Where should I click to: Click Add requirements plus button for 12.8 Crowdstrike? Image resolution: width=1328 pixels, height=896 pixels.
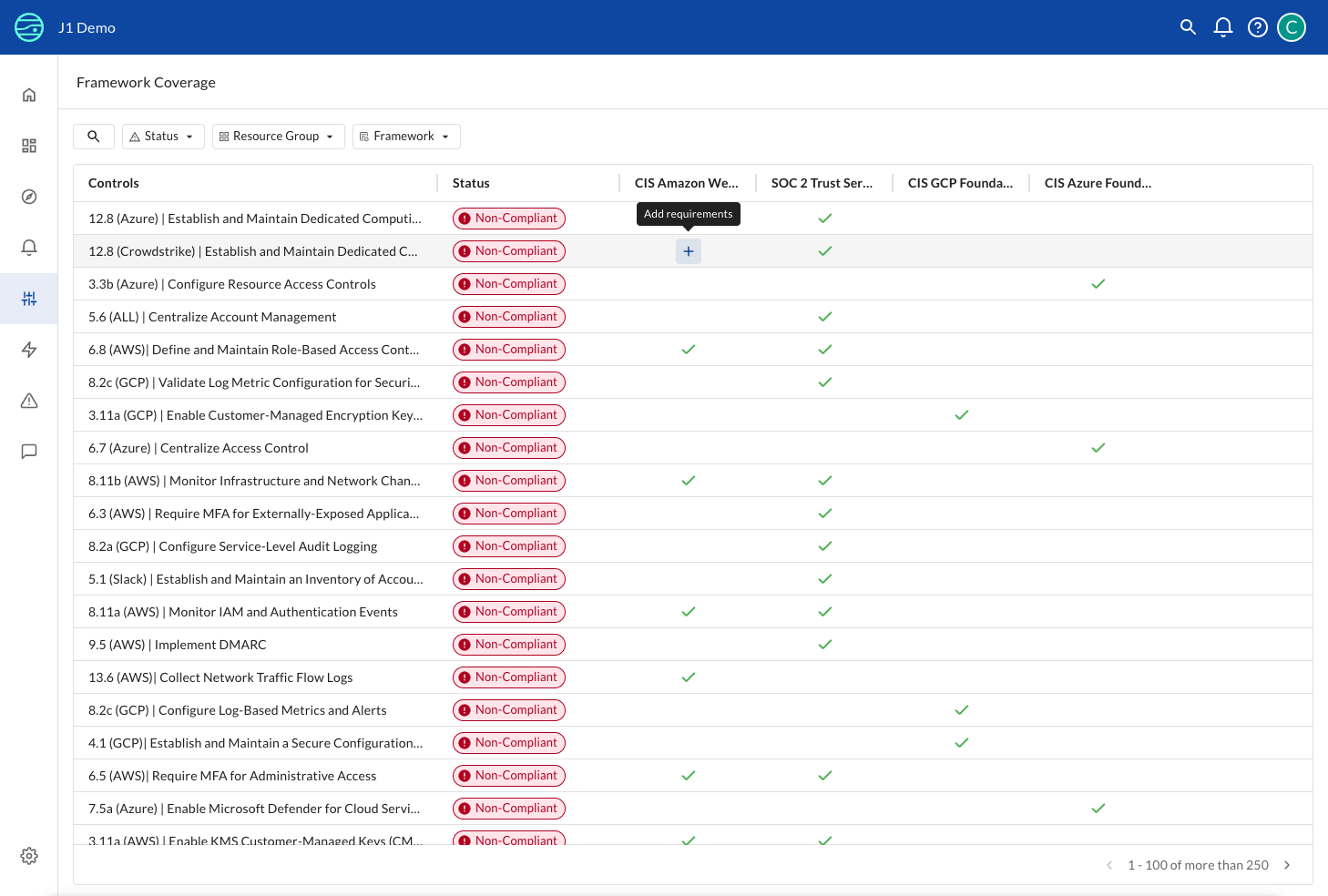click(x=688, y=250)
